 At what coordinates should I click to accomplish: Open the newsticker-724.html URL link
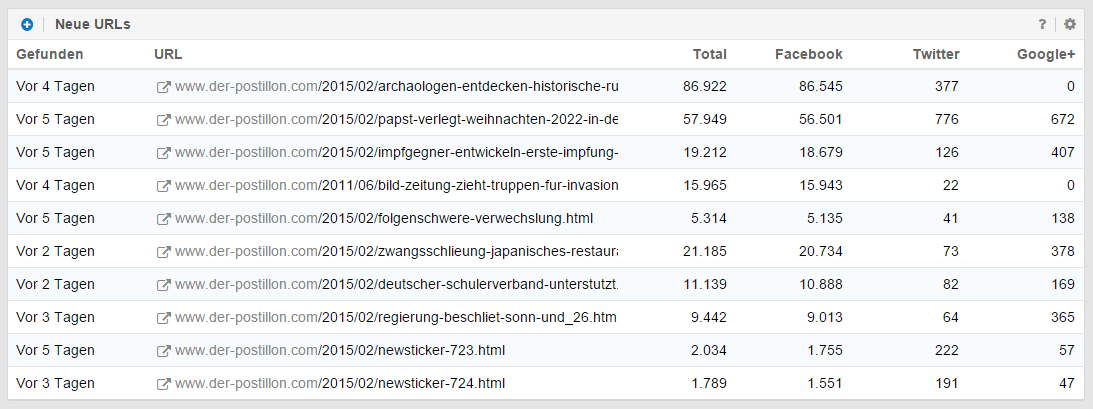pos(340,384)
